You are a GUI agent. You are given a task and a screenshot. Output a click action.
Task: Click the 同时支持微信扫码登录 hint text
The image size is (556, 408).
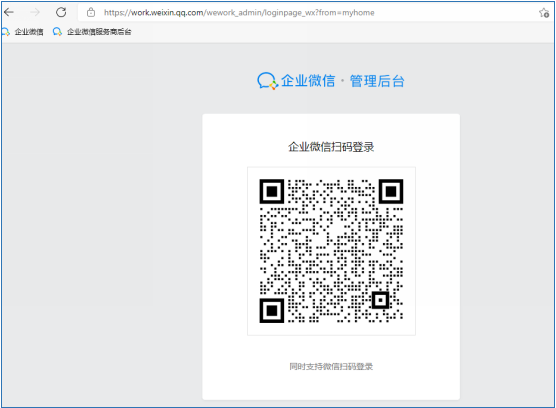pos(331,366)
